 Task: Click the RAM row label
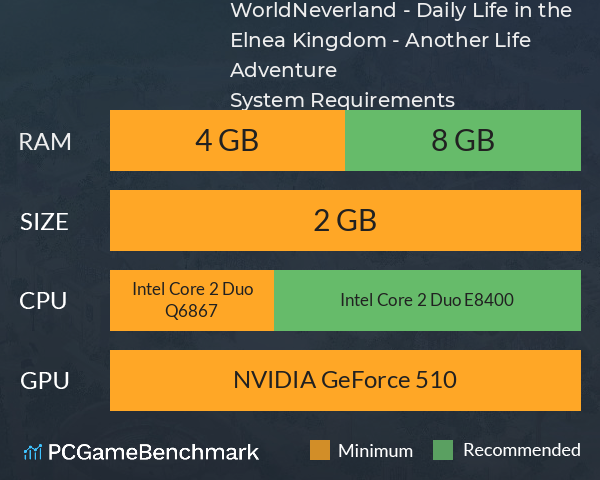[45, 142]
